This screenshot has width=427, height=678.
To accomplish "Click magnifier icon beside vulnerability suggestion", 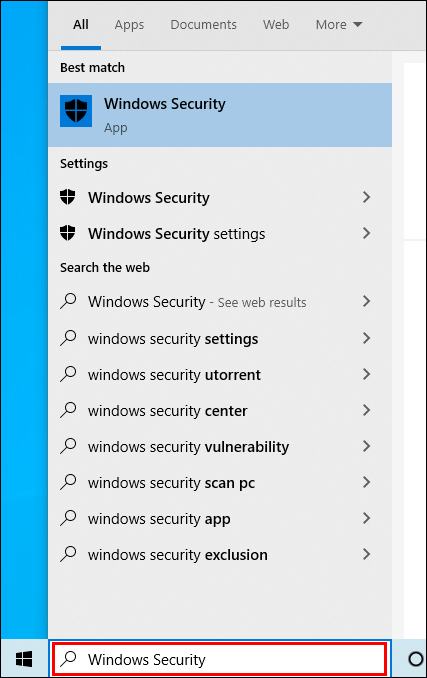I will pyautogui.click(x=68, y=446).
